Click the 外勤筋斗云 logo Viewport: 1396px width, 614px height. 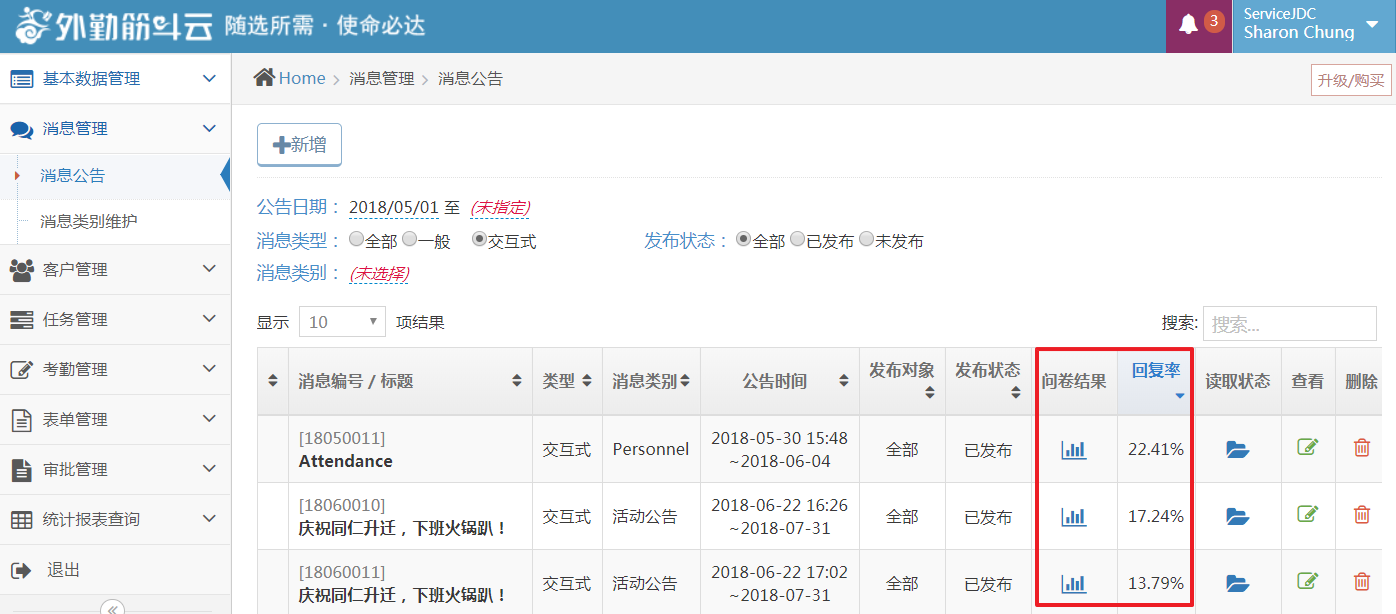(113, 26)
